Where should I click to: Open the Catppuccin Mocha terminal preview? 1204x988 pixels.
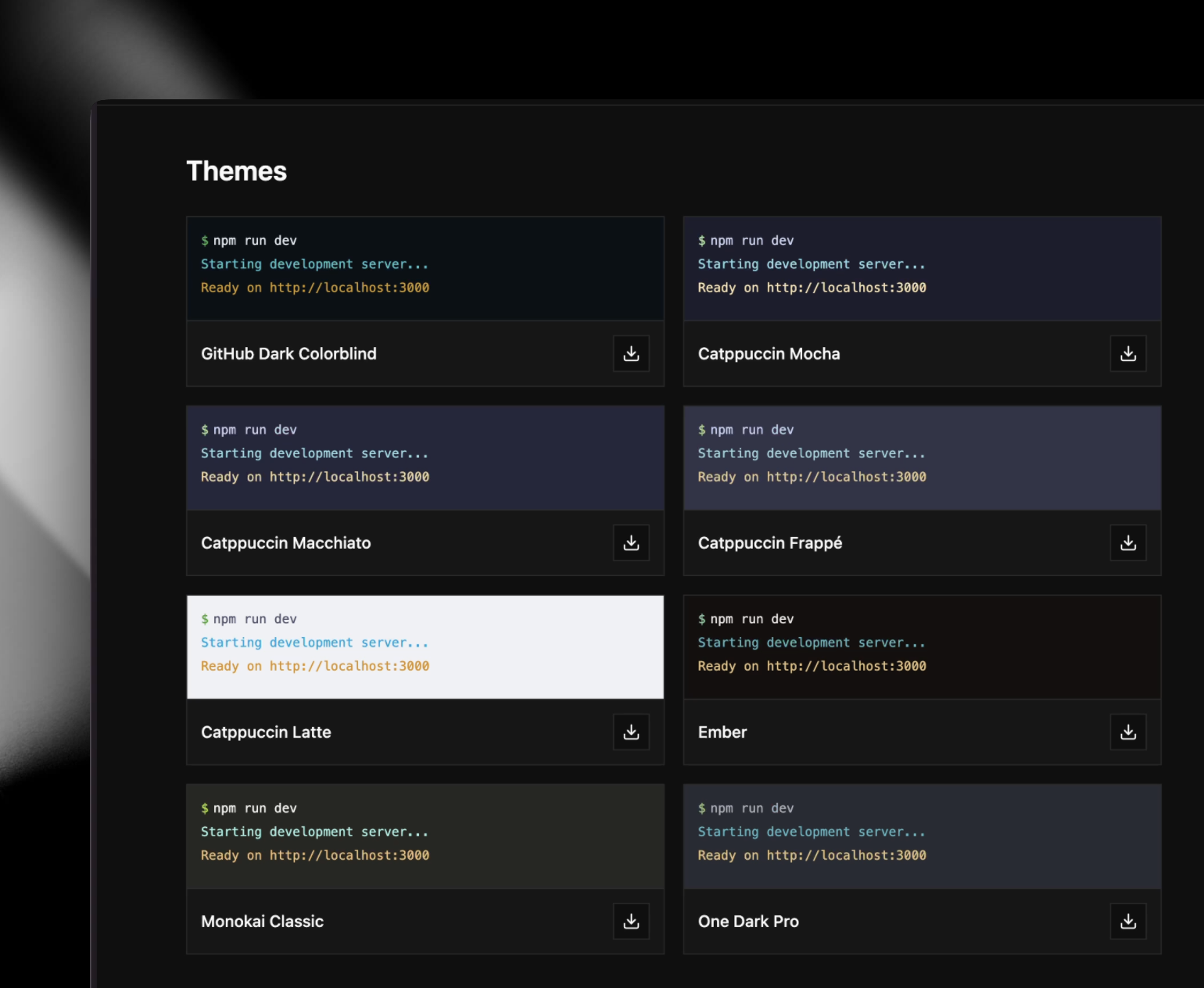tap(922, 268)
